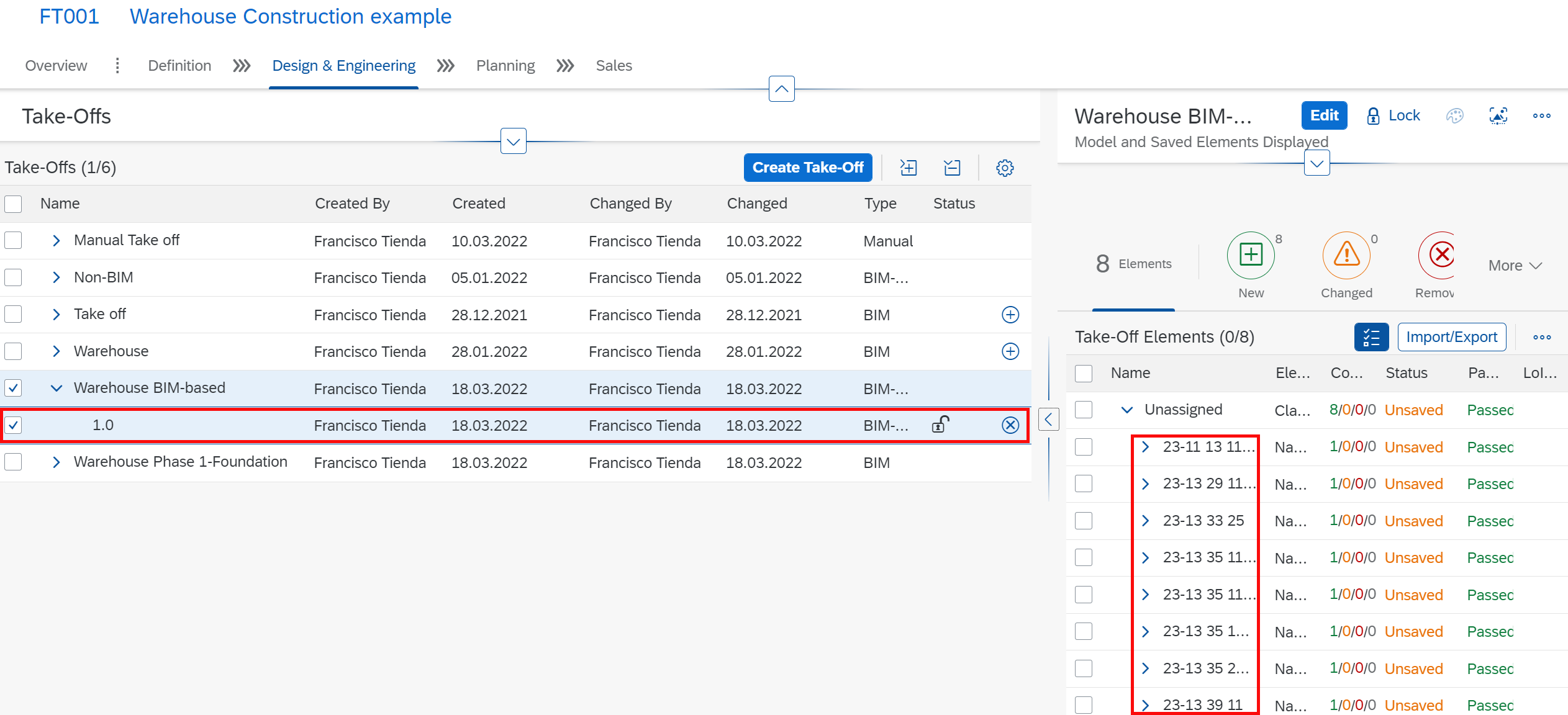Screen dimensions: 1568x715
Task: Click the plus icon on Take off row
Action: [1010, 315]
